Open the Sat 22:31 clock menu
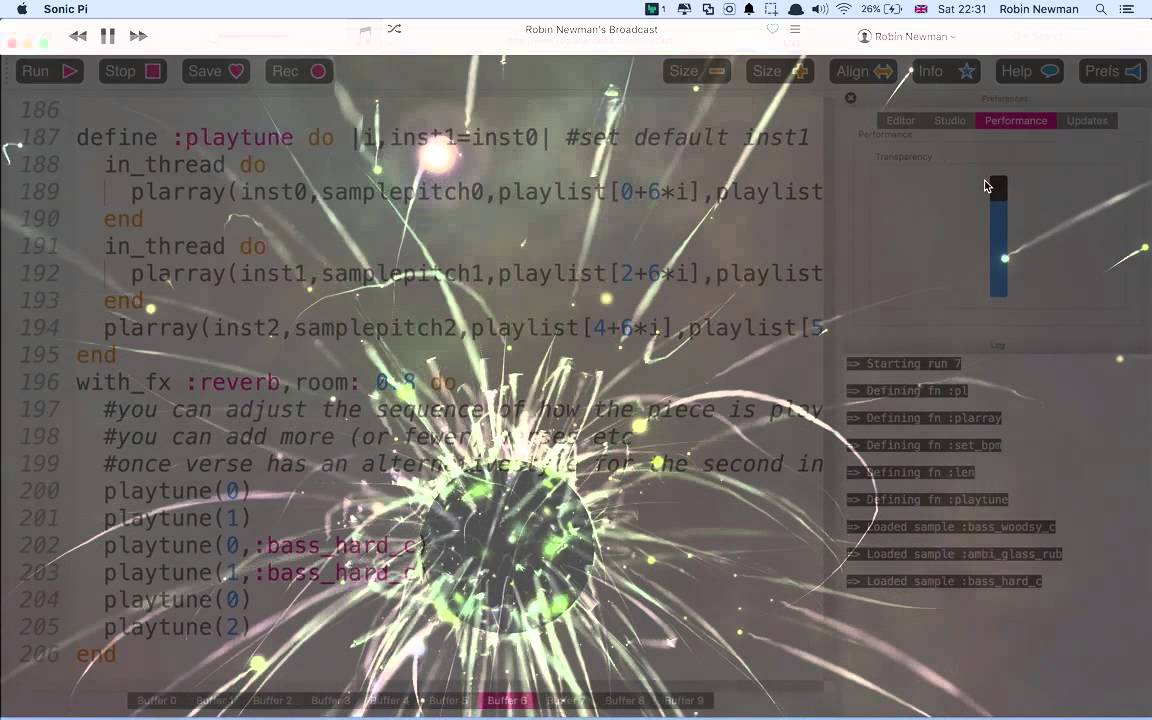This screenshot has height=720, width=1152. click(961, 9)
